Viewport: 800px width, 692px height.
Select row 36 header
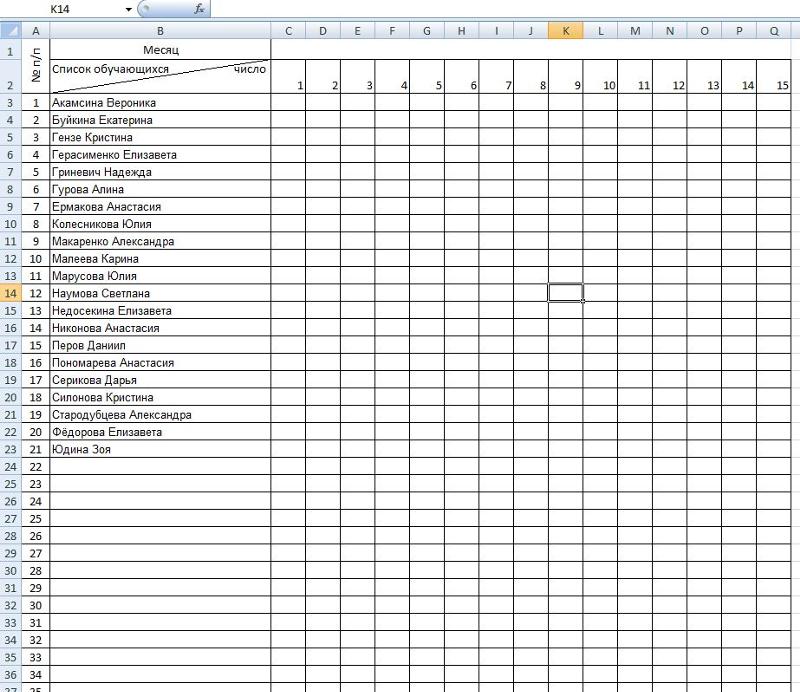[x=11, y=675]
